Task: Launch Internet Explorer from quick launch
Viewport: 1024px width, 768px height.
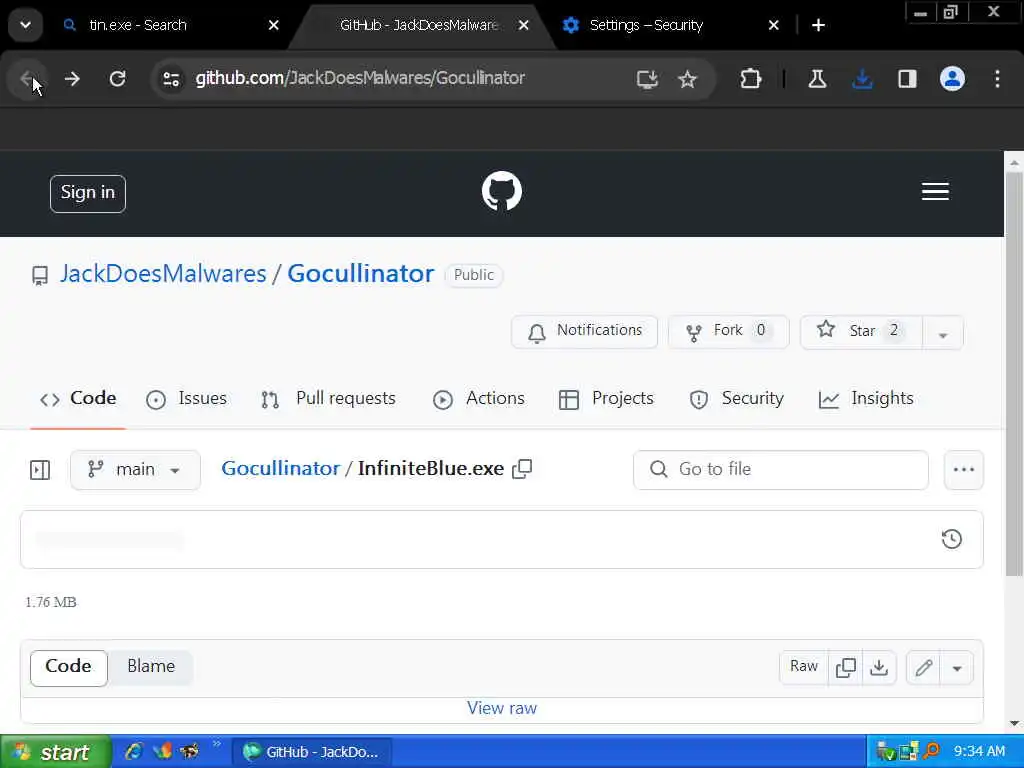Action: pyautogui.click(x=134, y=752)
